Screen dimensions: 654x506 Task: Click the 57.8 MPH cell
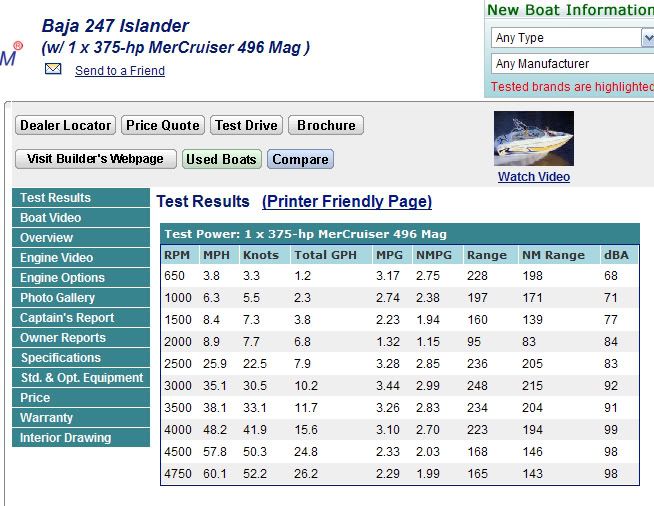pos(215,452)
